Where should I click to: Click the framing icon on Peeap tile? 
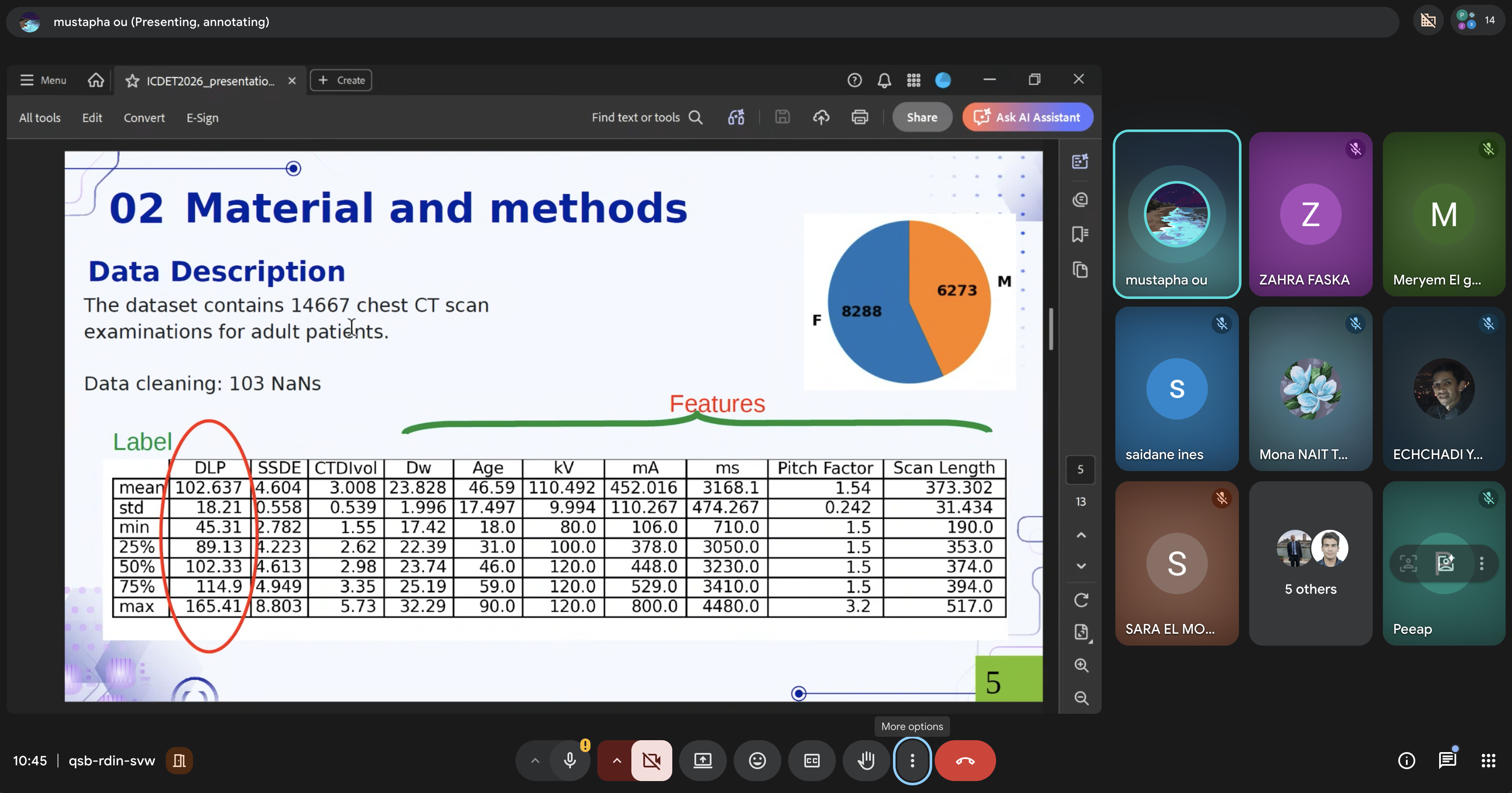point(1408,564)
